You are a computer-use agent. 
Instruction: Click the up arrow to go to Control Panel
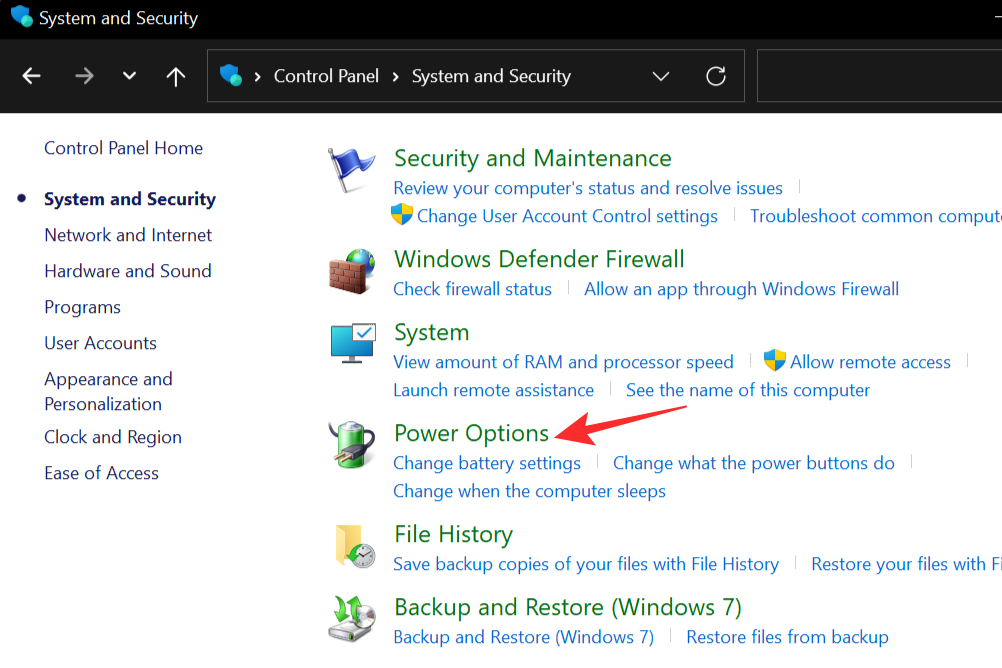pyautogui.click(x=175, y=75)
